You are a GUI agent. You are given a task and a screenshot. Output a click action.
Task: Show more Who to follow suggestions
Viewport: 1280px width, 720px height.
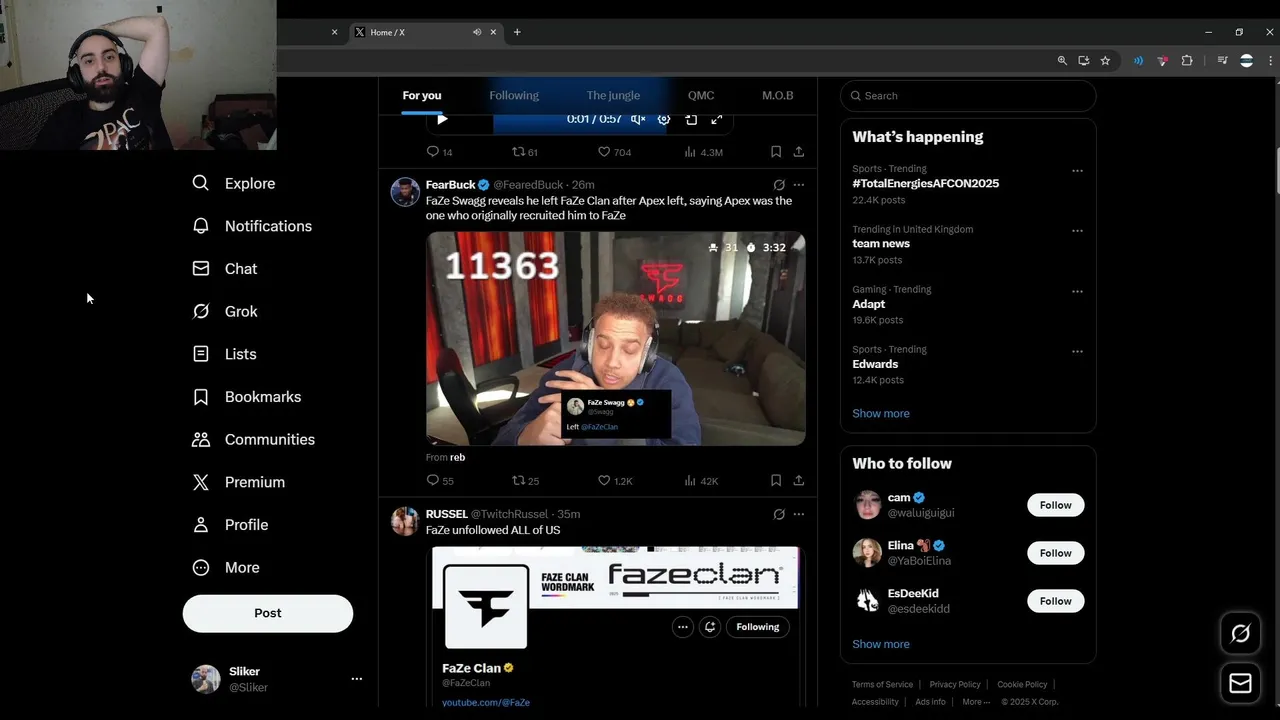pyautogui.click(x=881, y=644)
